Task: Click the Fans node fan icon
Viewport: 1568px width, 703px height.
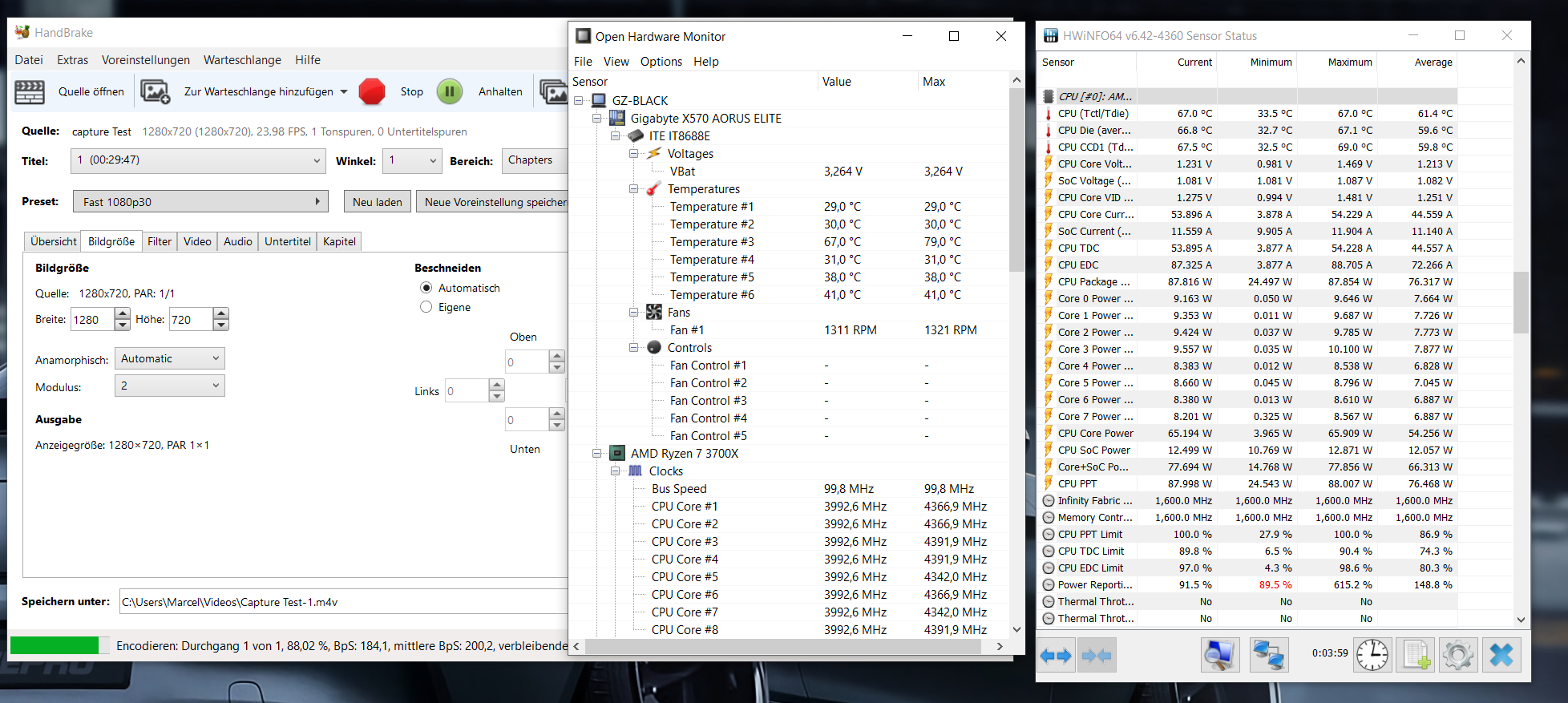Action: [654, 312]
